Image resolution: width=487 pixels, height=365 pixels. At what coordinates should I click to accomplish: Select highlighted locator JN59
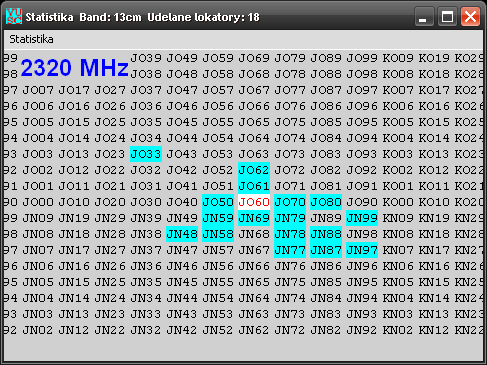click(x=218, y=218)
